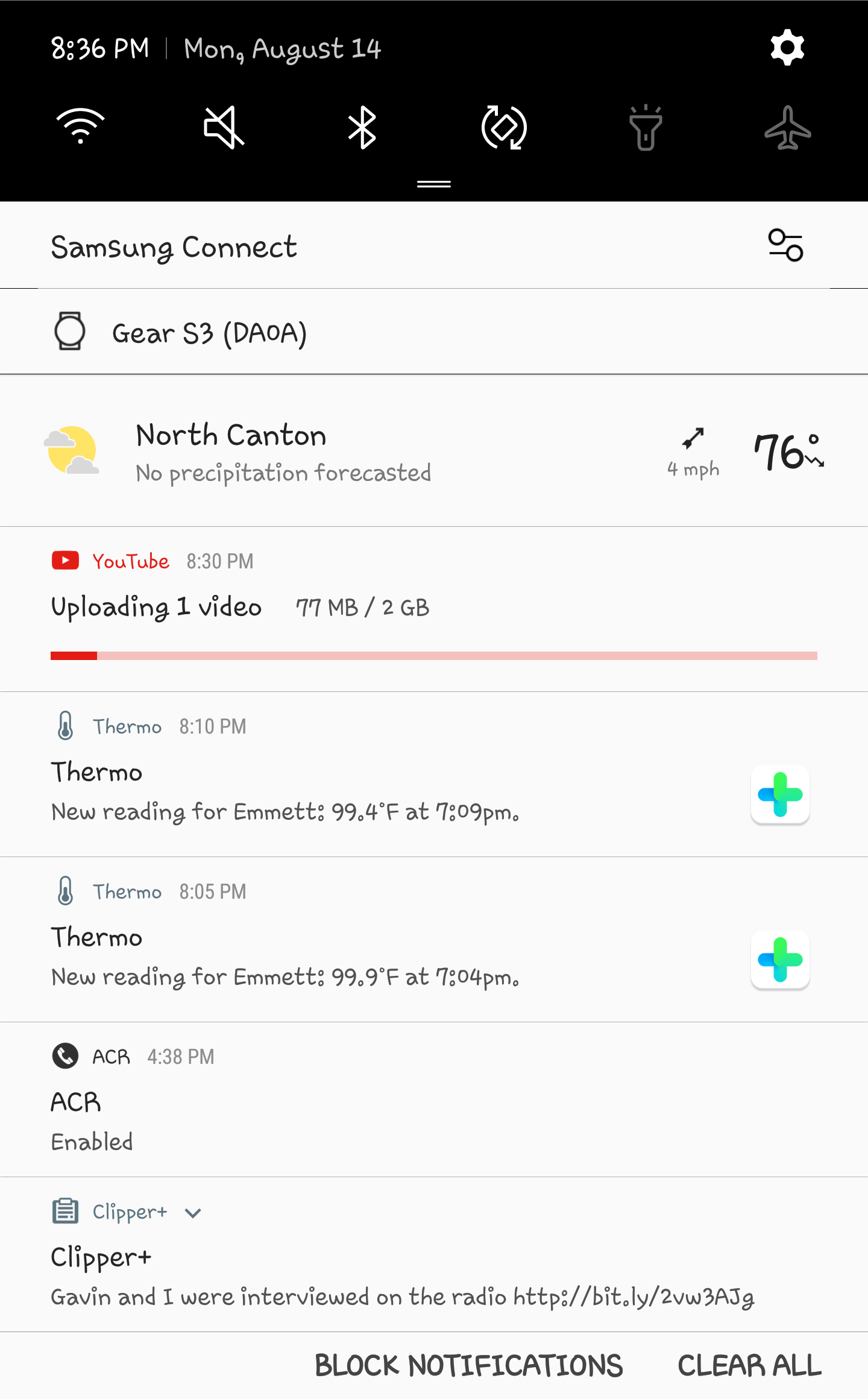This screenshot has height=1399, width=868.
Task: Toggle the muted sound quick setting
Action: point(223,127)
